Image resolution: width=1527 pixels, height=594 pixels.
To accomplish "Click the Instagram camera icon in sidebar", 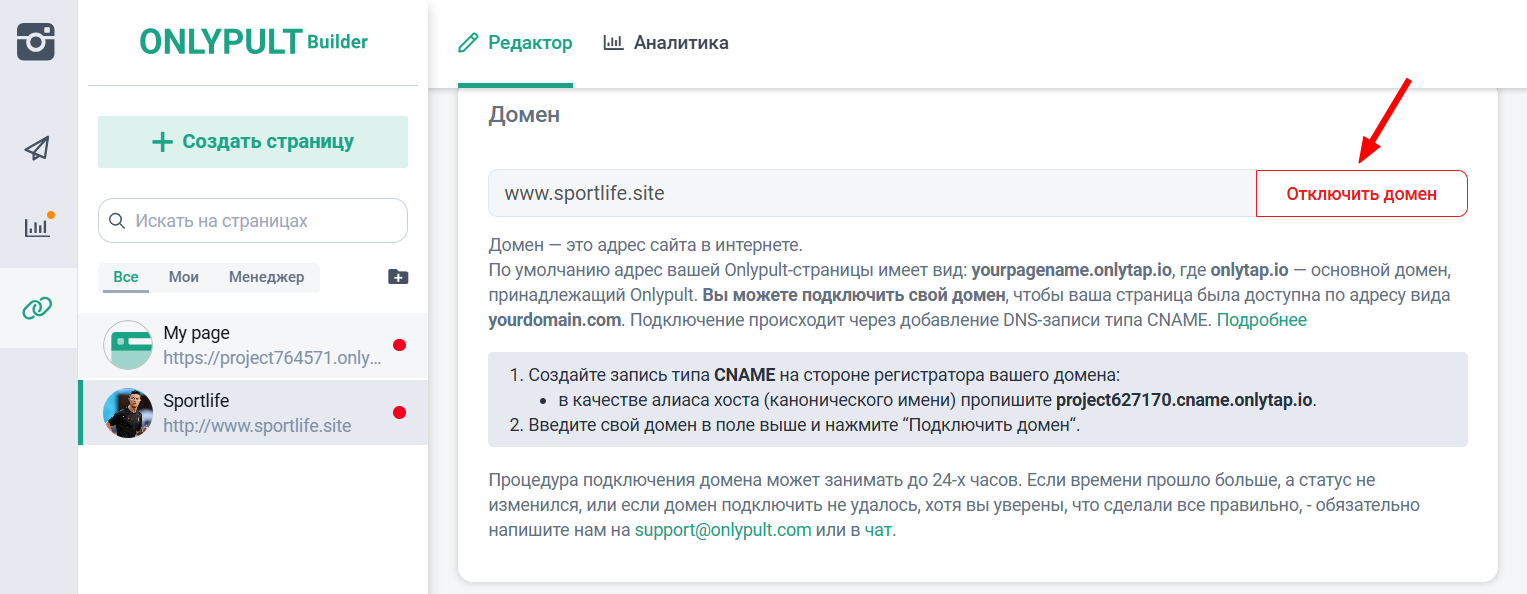I will [36, 42].
